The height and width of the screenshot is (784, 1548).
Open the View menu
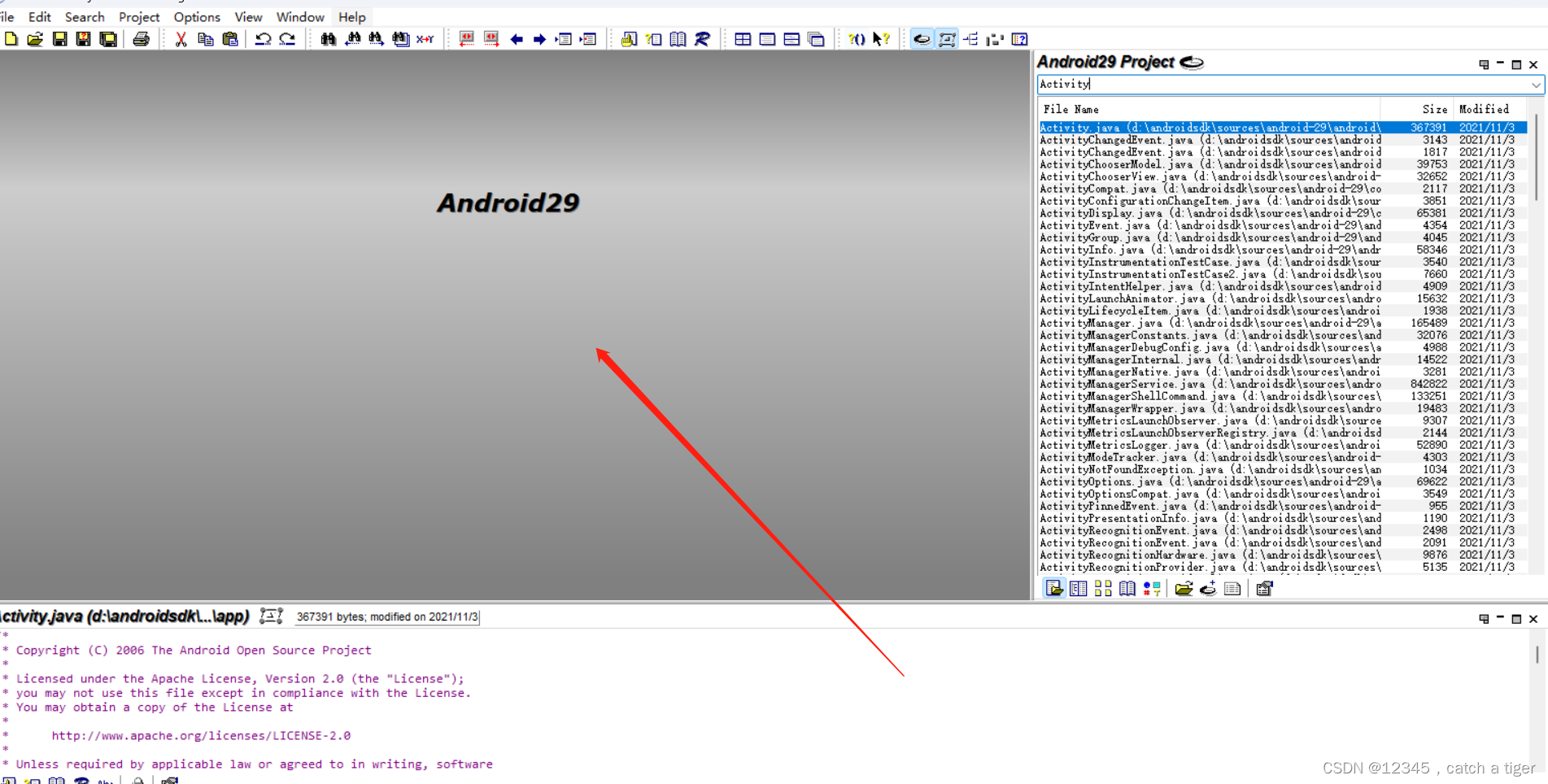pyautogui.click(x=248, y=16)
